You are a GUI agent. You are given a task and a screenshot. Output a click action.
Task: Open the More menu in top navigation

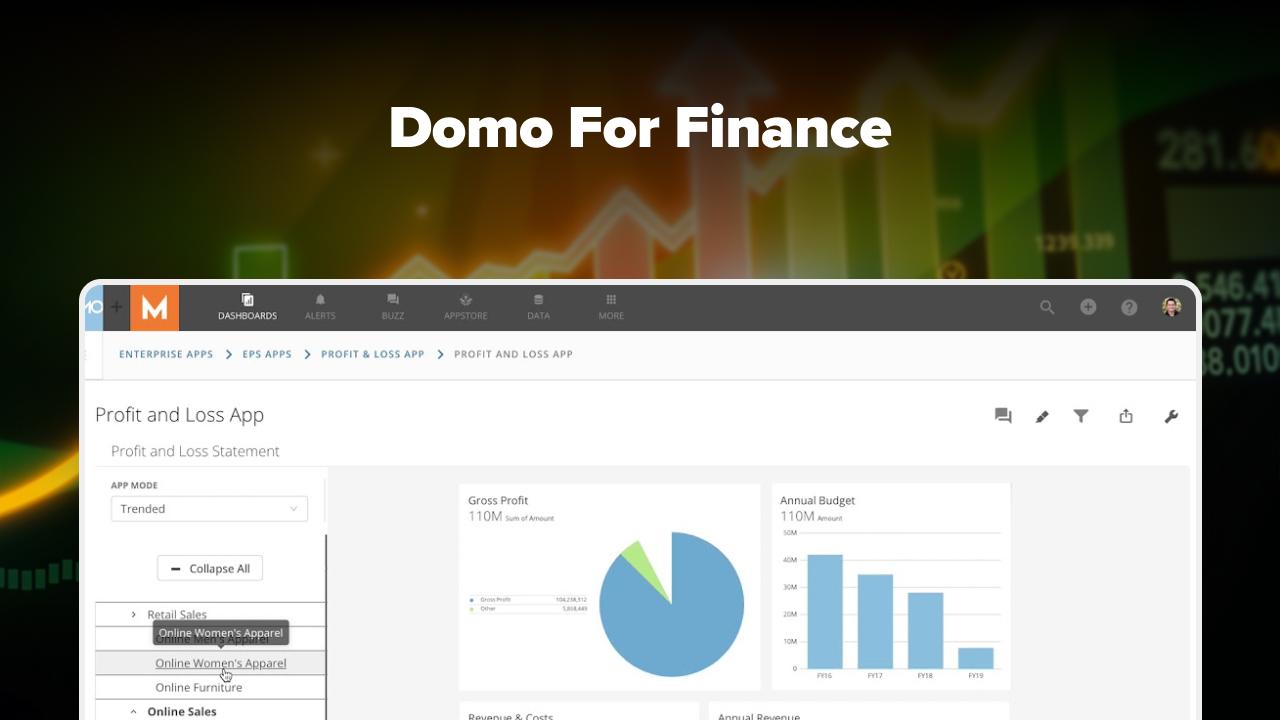pyautogui.click(x=610, y=305)
